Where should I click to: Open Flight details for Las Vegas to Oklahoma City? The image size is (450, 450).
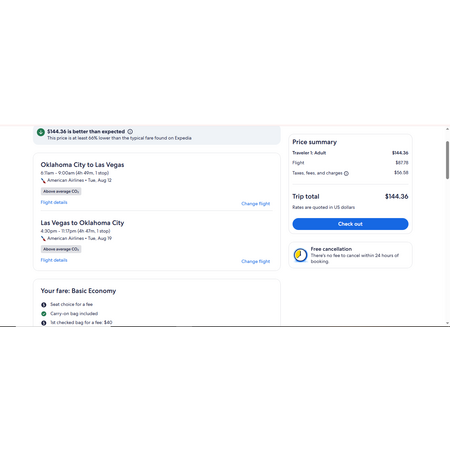pyautogui.click(x=54, y=260)
